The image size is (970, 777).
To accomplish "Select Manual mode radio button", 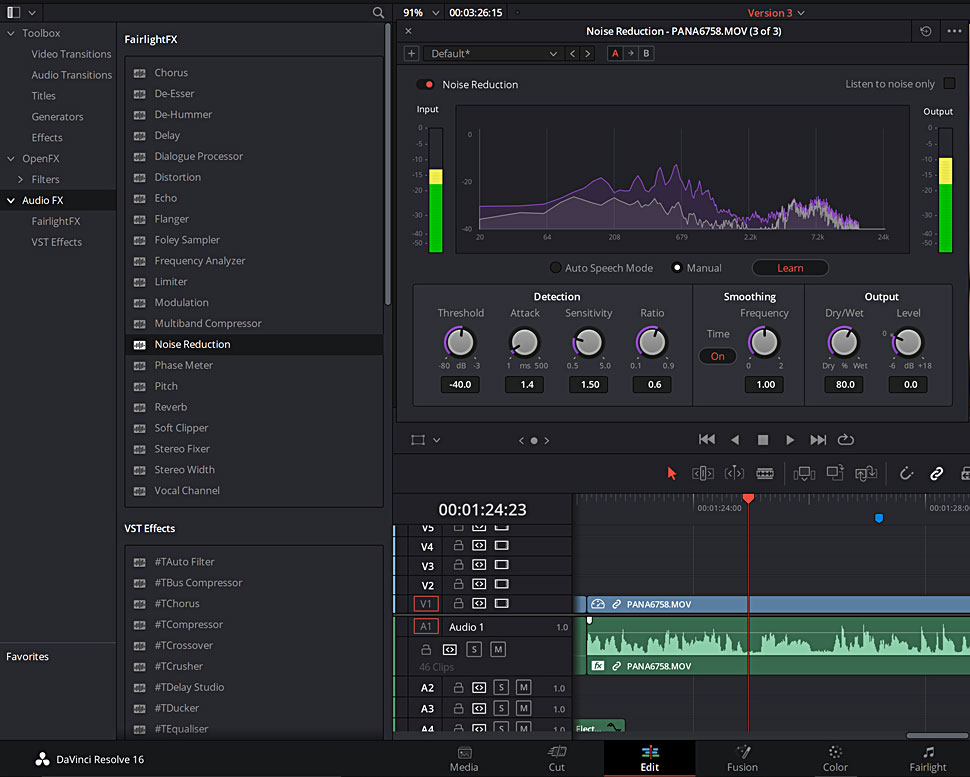I will [677, 268].
